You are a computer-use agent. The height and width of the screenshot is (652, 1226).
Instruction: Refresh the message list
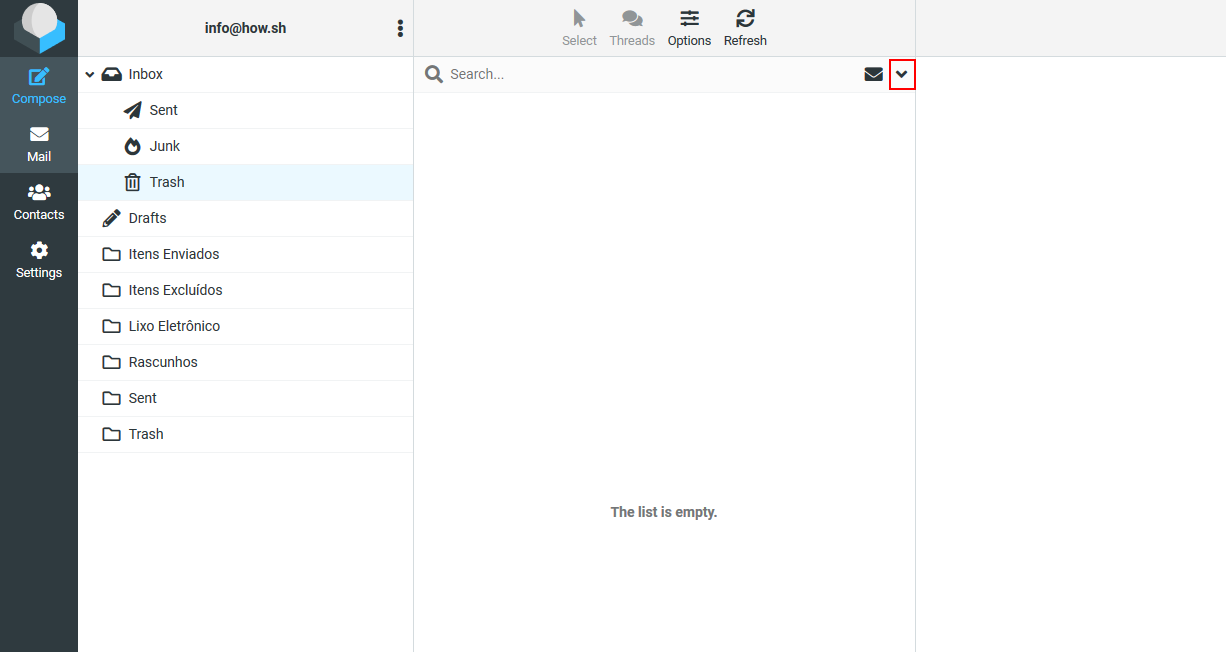[x=745, y=28]
